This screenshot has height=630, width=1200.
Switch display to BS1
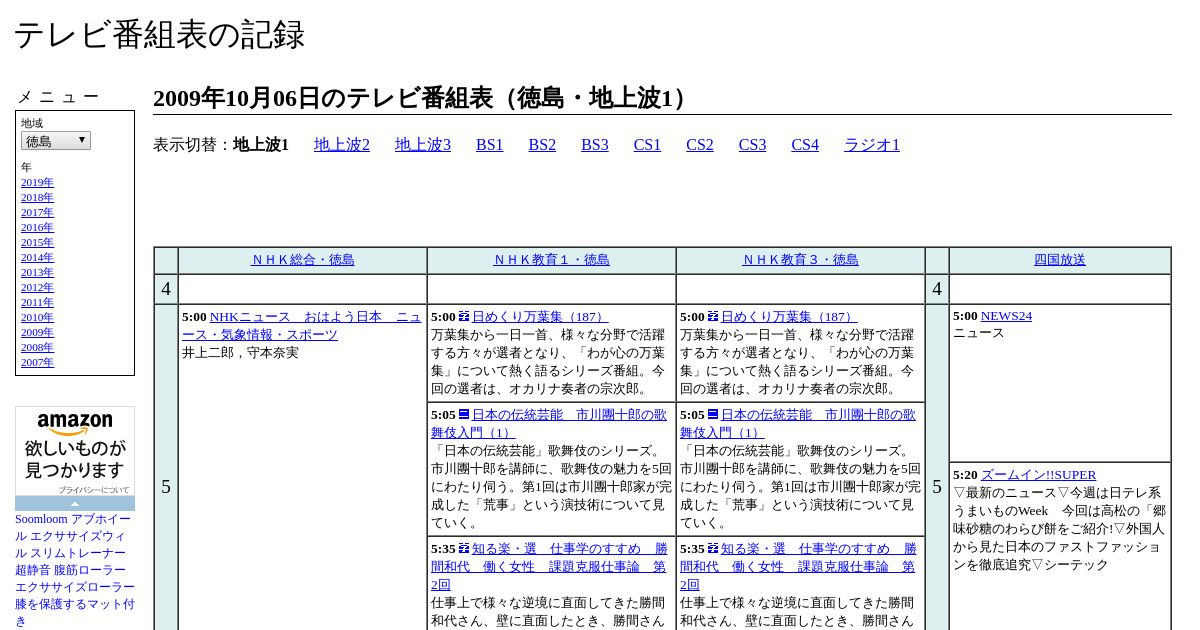(490, 145)
